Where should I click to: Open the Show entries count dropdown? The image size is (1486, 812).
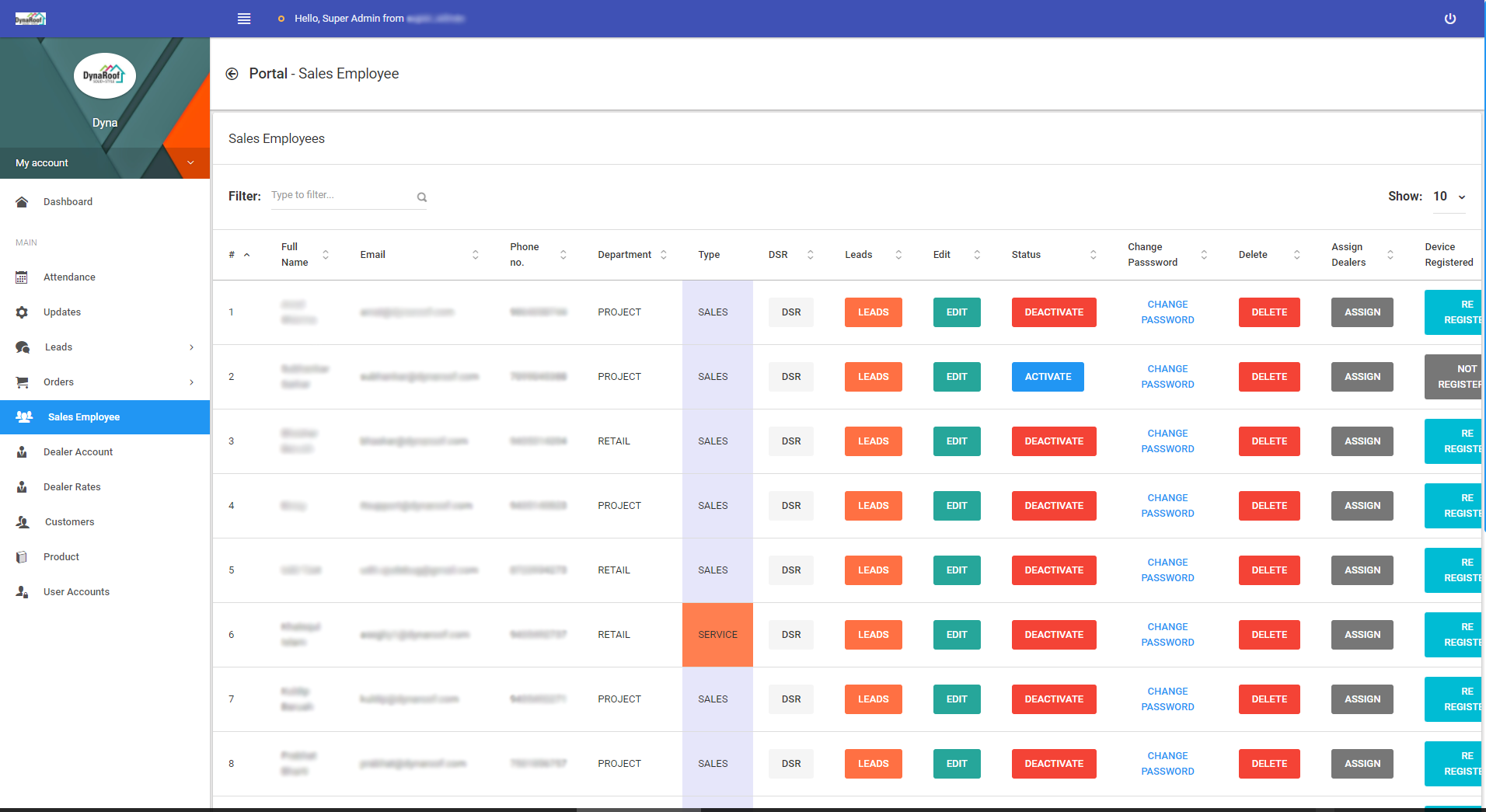(1447, 196)
